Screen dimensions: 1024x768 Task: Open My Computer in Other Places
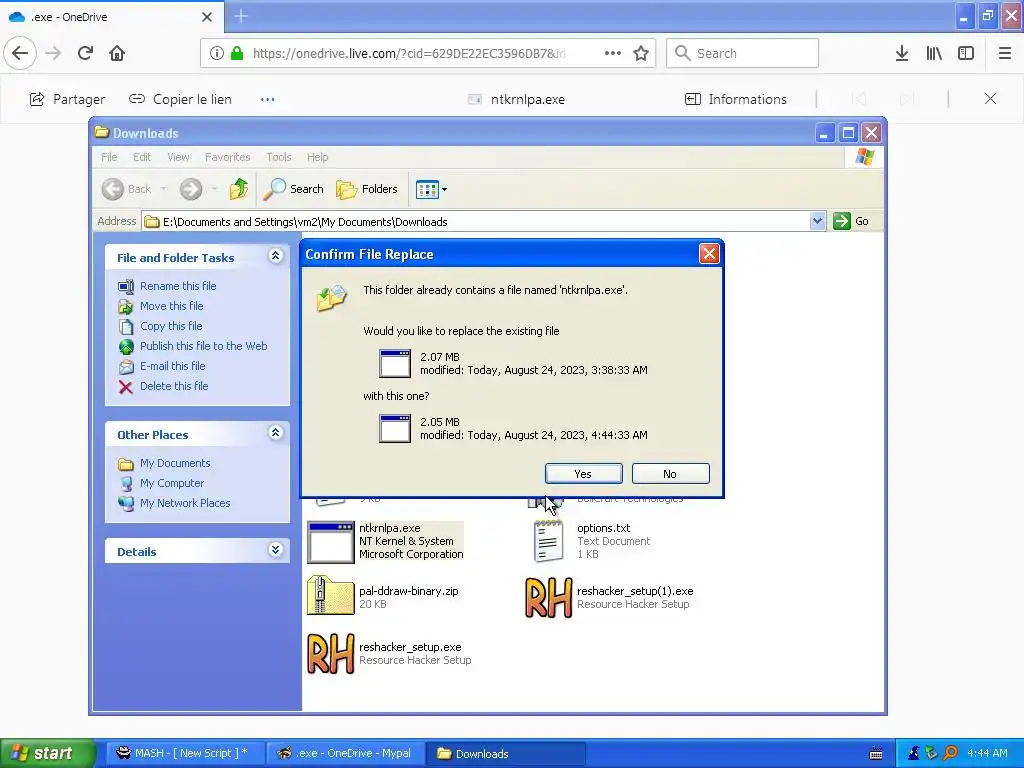(x=172, y=483)
